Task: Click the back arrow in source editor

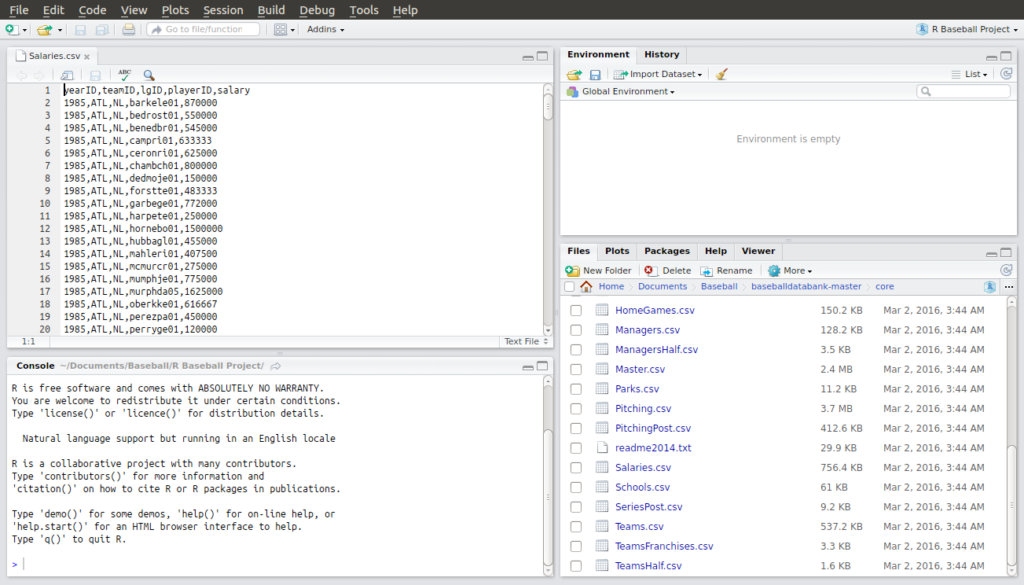Action: click(x=22, y=75)
